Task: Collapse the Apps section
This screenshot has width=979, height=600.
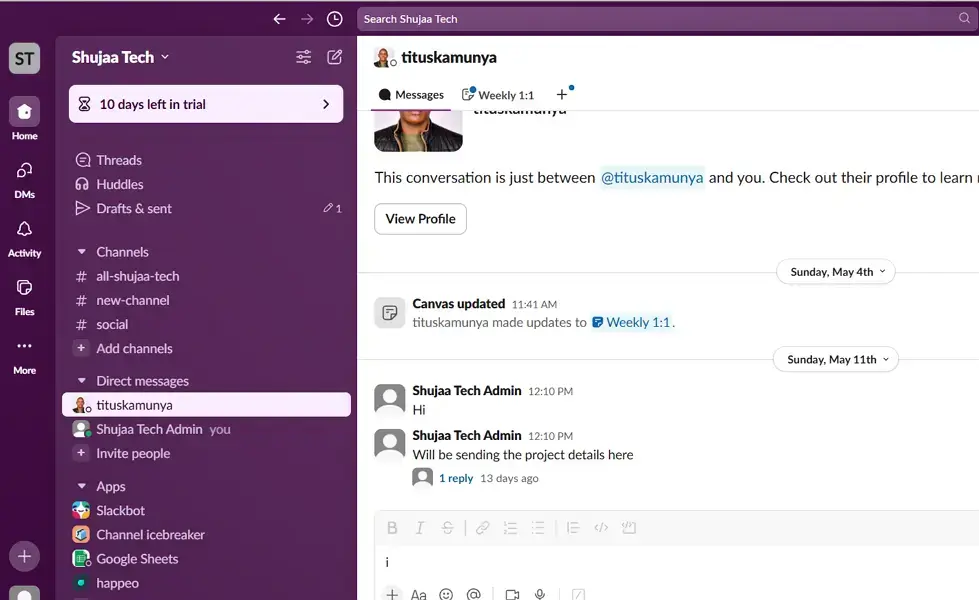Action: pos(81,486)
